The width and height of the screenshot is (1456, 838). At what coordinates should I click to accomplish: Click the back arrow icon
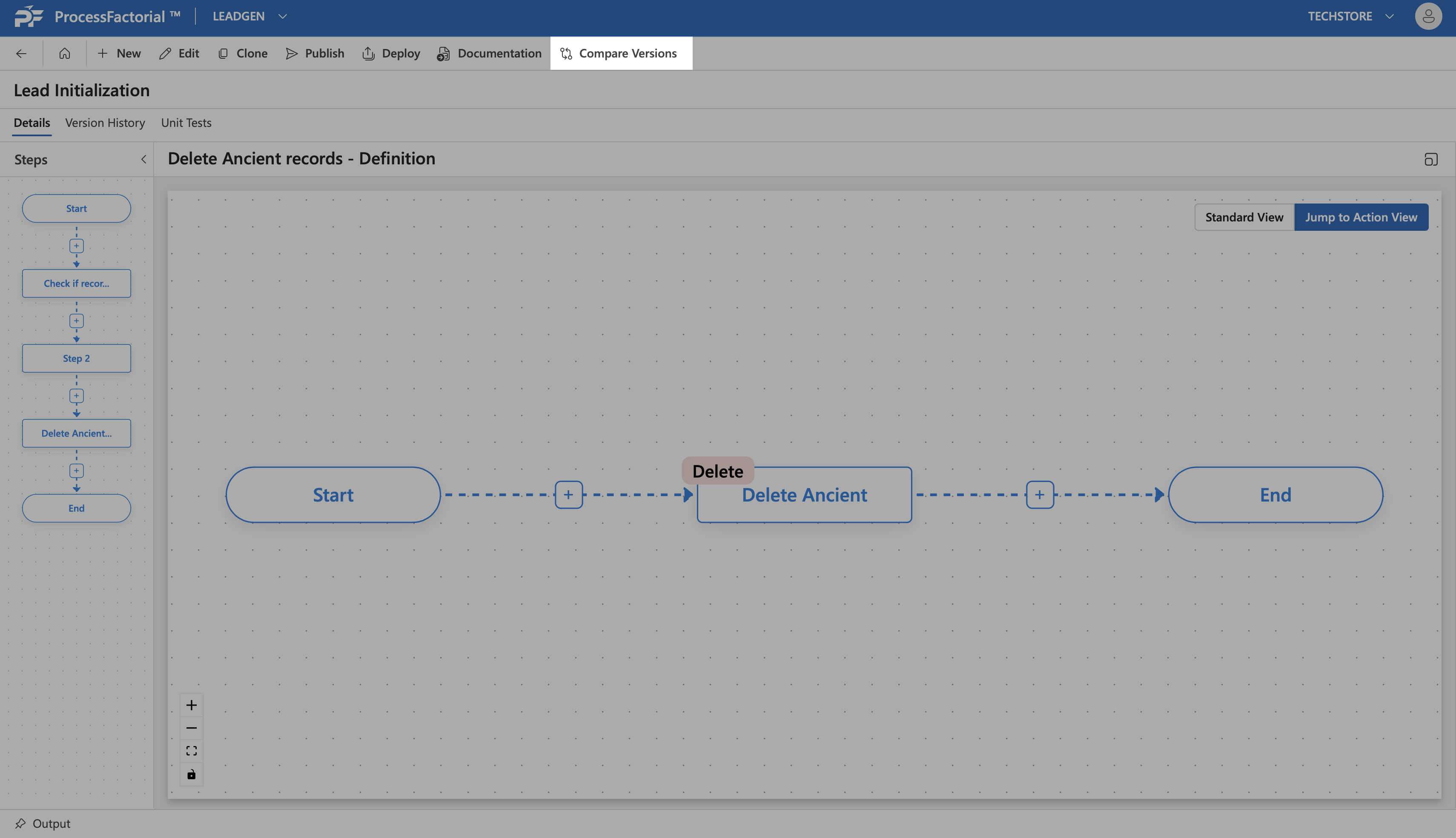click(x=21, y=54)
